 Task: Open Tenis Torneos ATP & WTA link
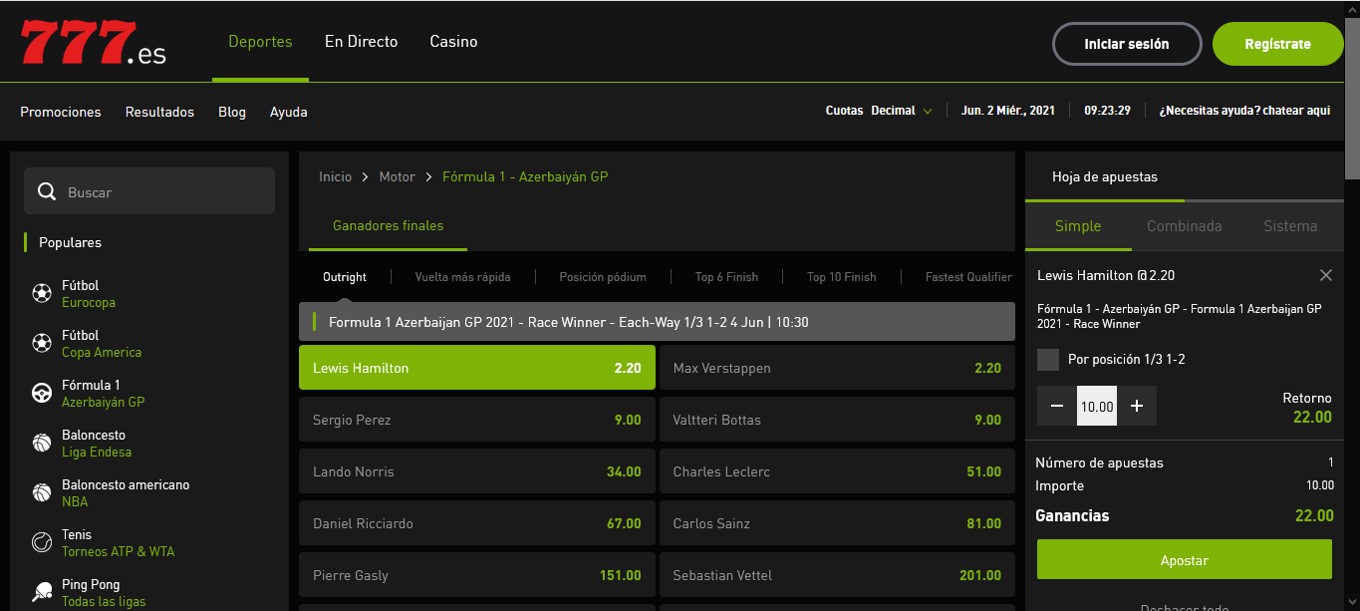coord(118,542)
